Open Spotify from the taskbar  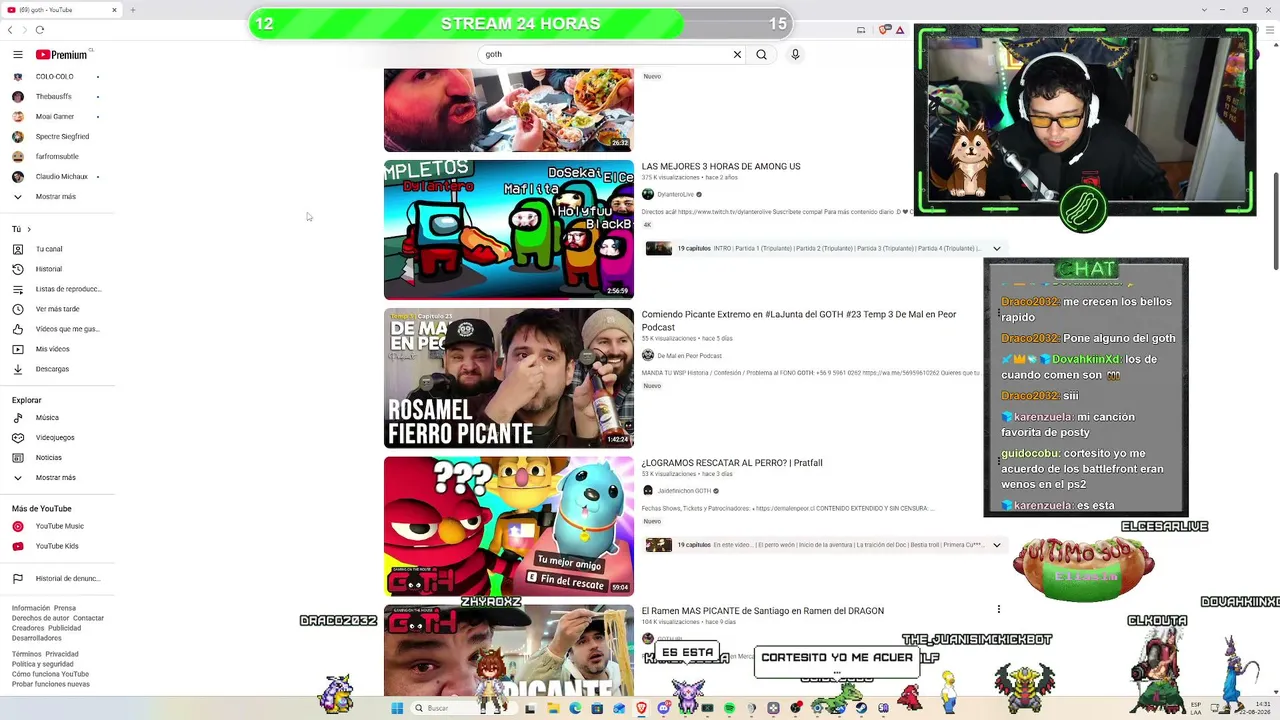729,708
